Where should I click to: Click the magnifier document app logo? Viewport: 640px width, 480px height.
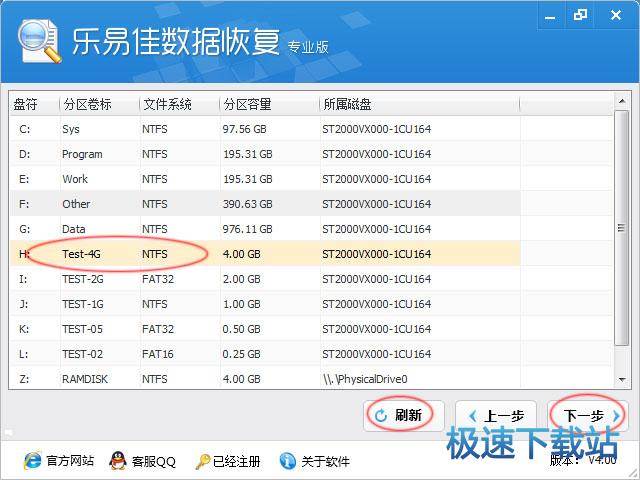pos(39,41)
